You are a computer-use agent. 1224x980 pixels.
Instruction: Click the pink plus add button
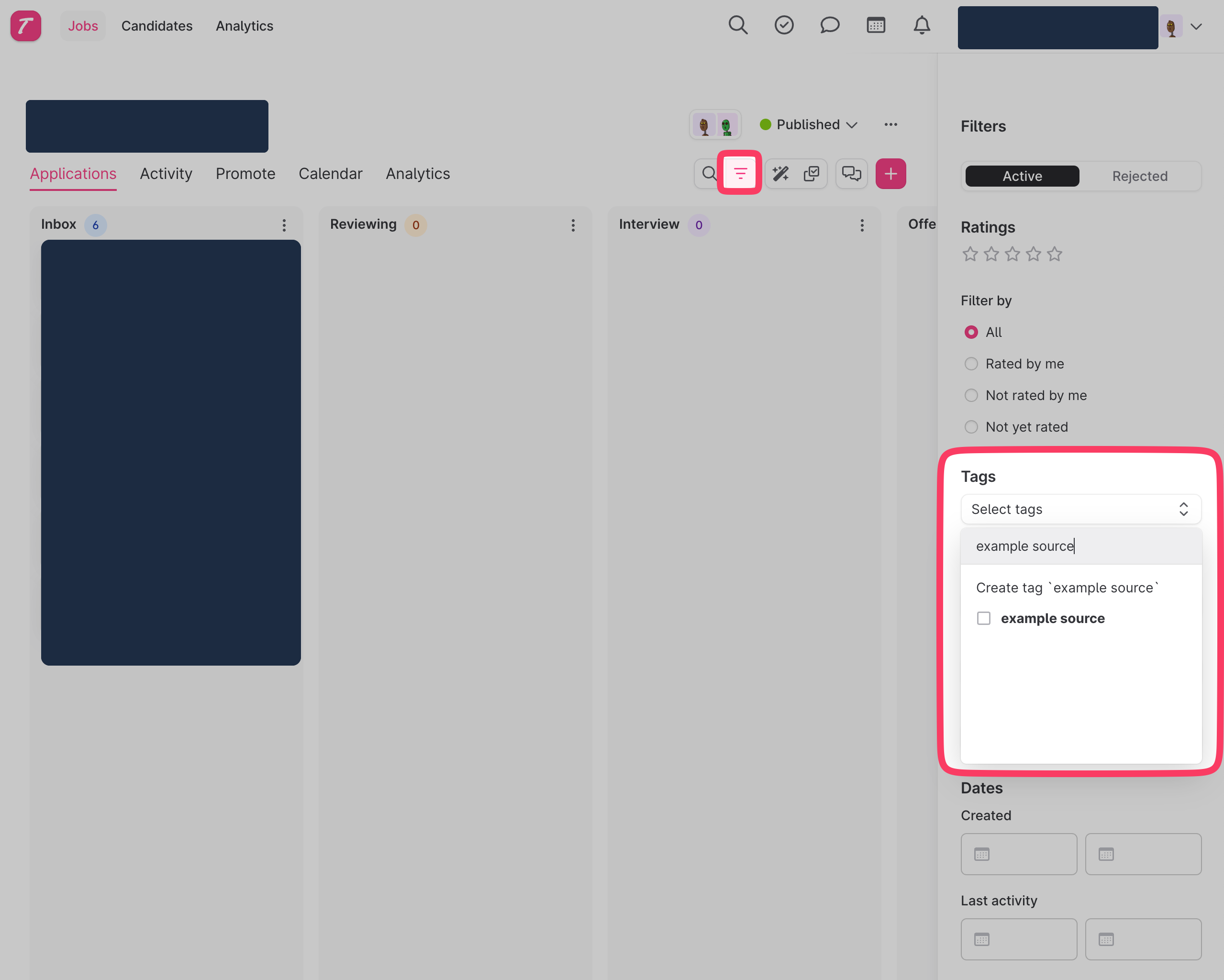[890, 173]
